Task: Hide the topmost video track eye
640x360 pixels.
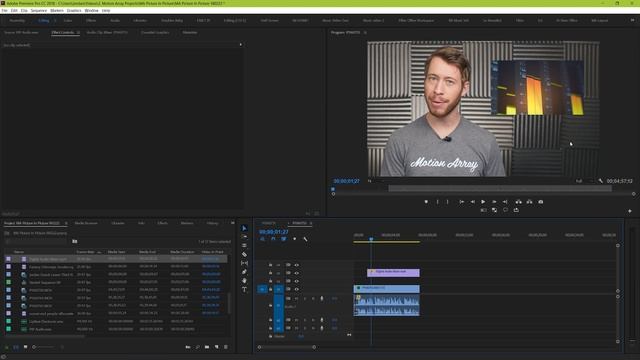Action: [297, 265]
